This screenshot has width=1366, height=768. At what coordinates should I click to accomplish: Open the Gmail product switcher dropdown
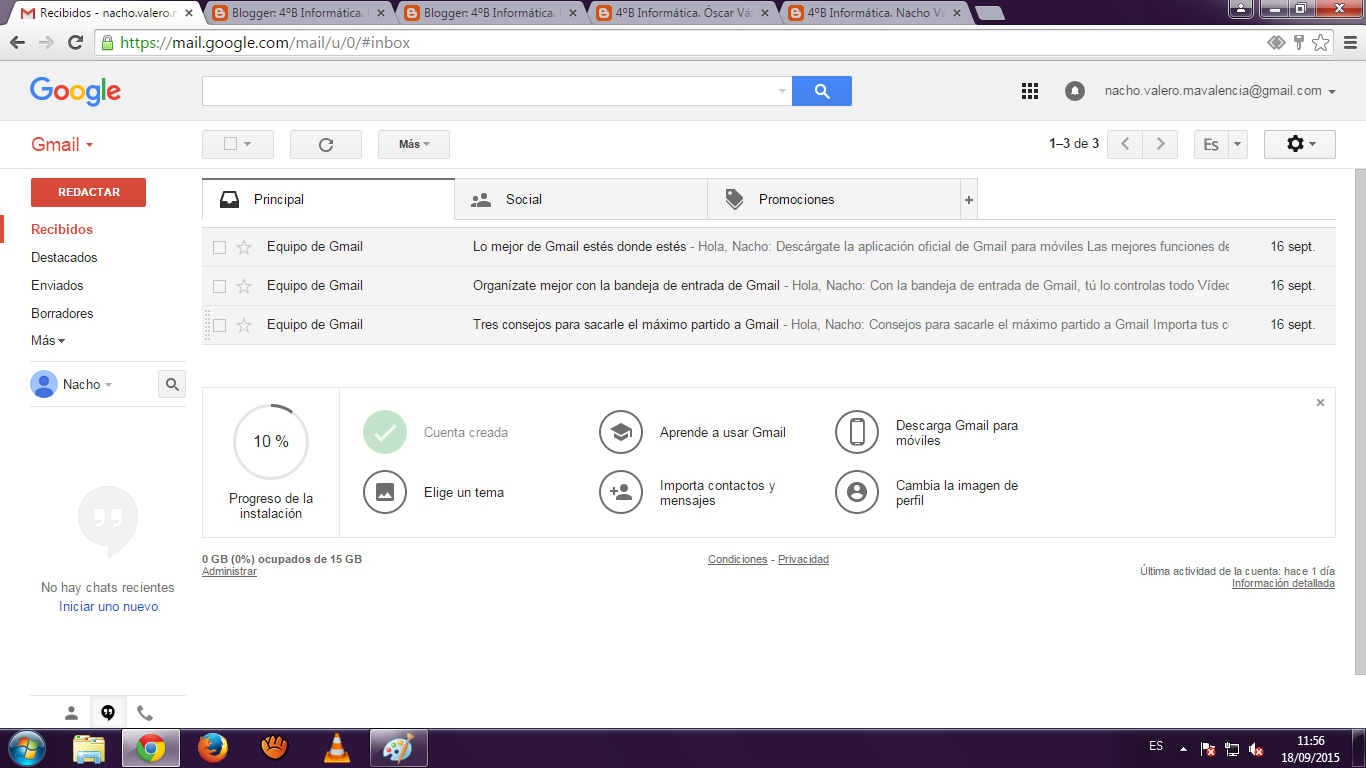point(62,144)
